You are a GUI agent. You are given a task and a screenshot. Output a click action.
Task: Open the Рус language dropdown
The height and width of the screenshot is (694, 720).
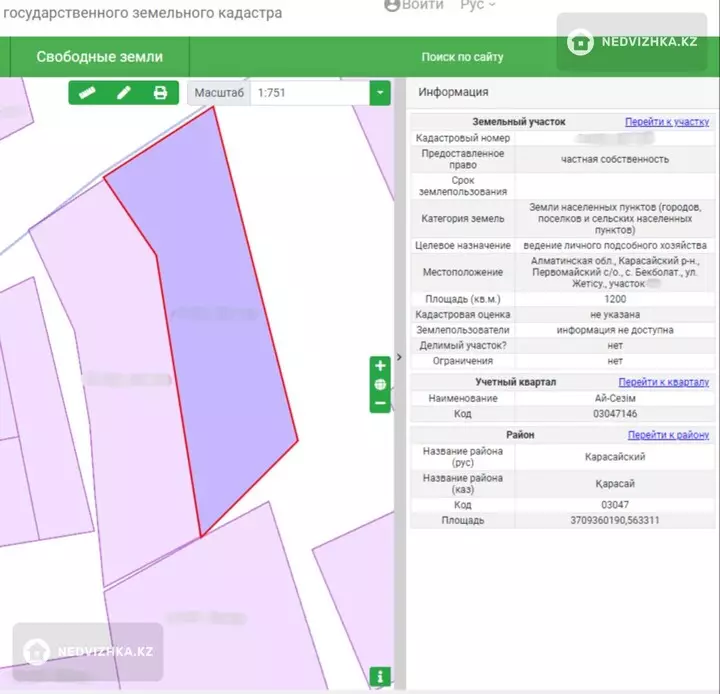point(478,5)
